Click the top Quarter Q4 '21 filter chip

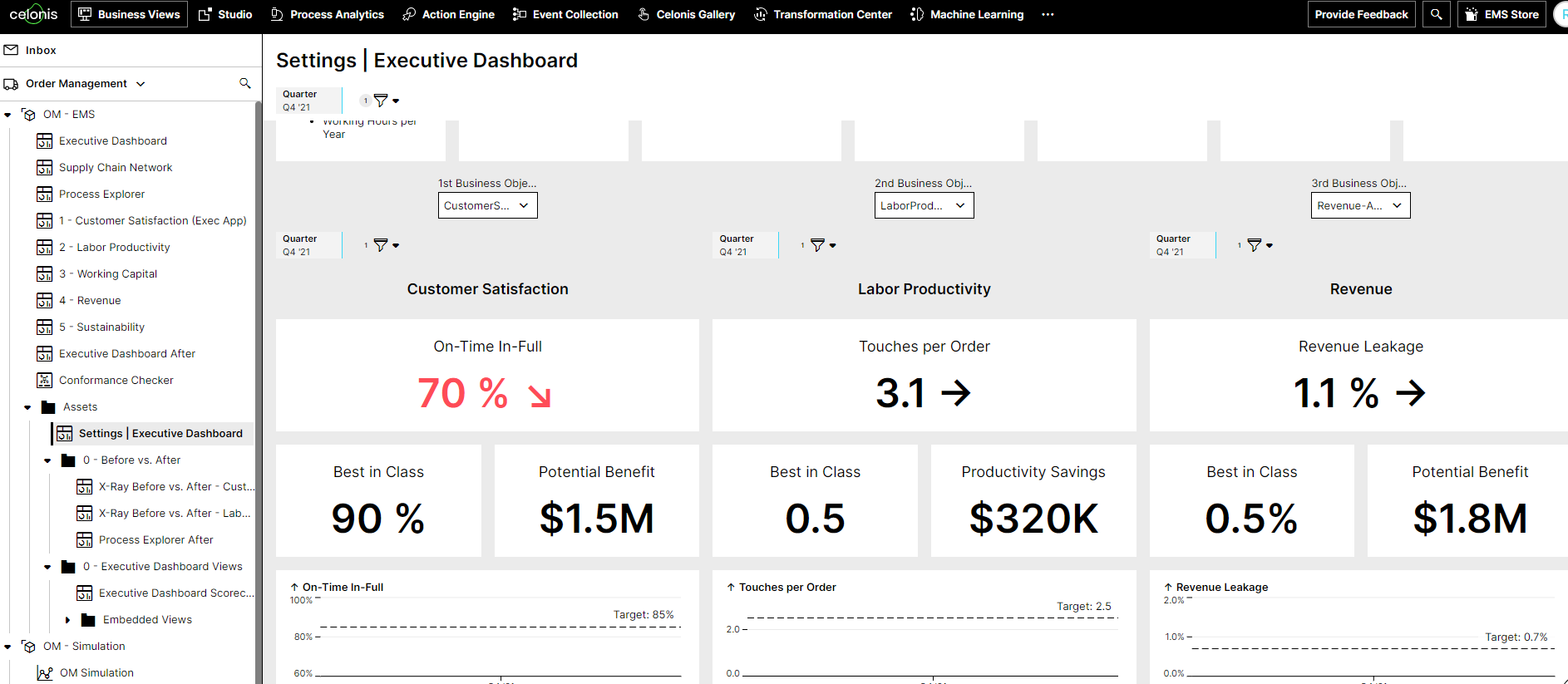click(308, 101)
